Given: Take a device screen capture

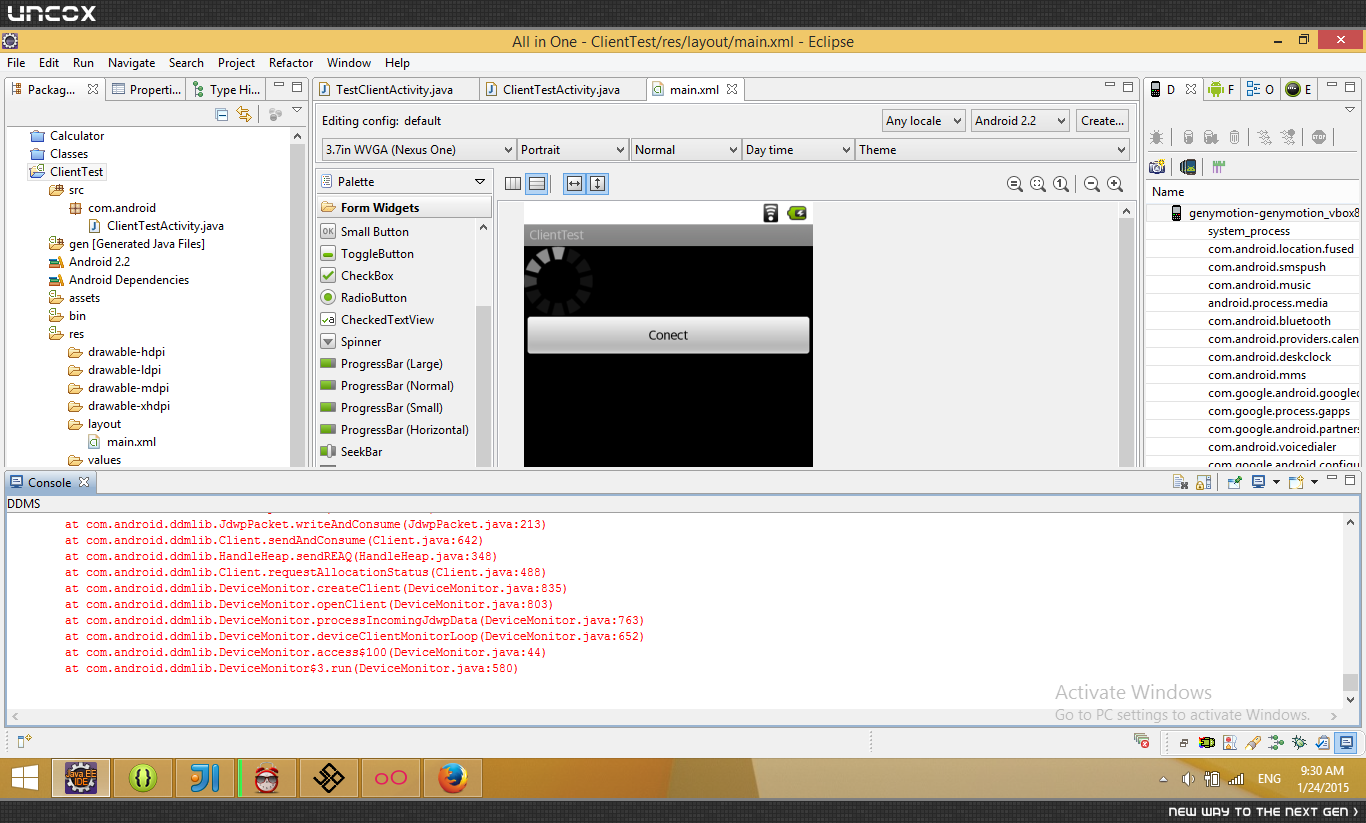Looking at the screenshot, I should click(x=1157, y=167).
